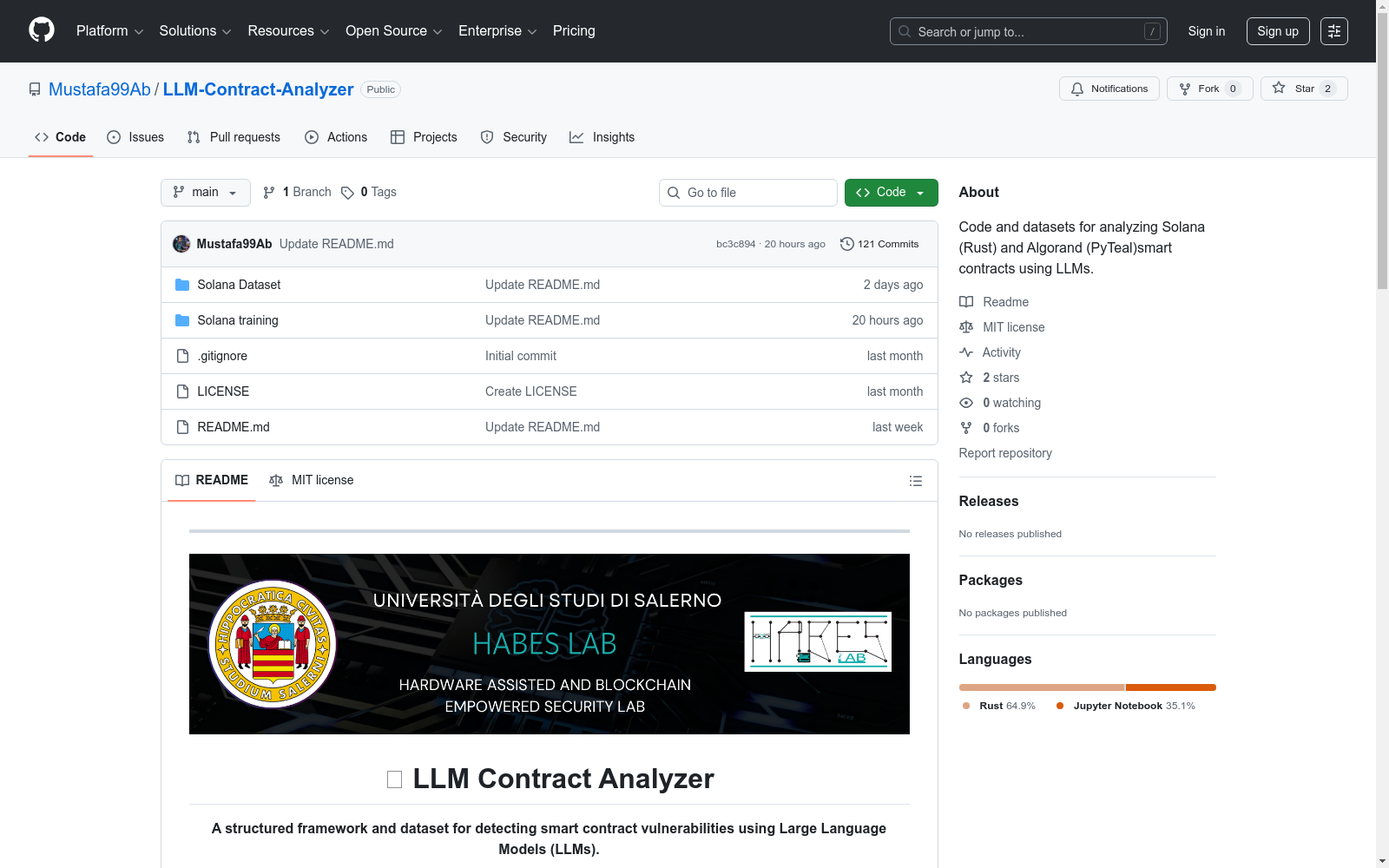Click the eye icon next to 0 watching

(966, 403)
